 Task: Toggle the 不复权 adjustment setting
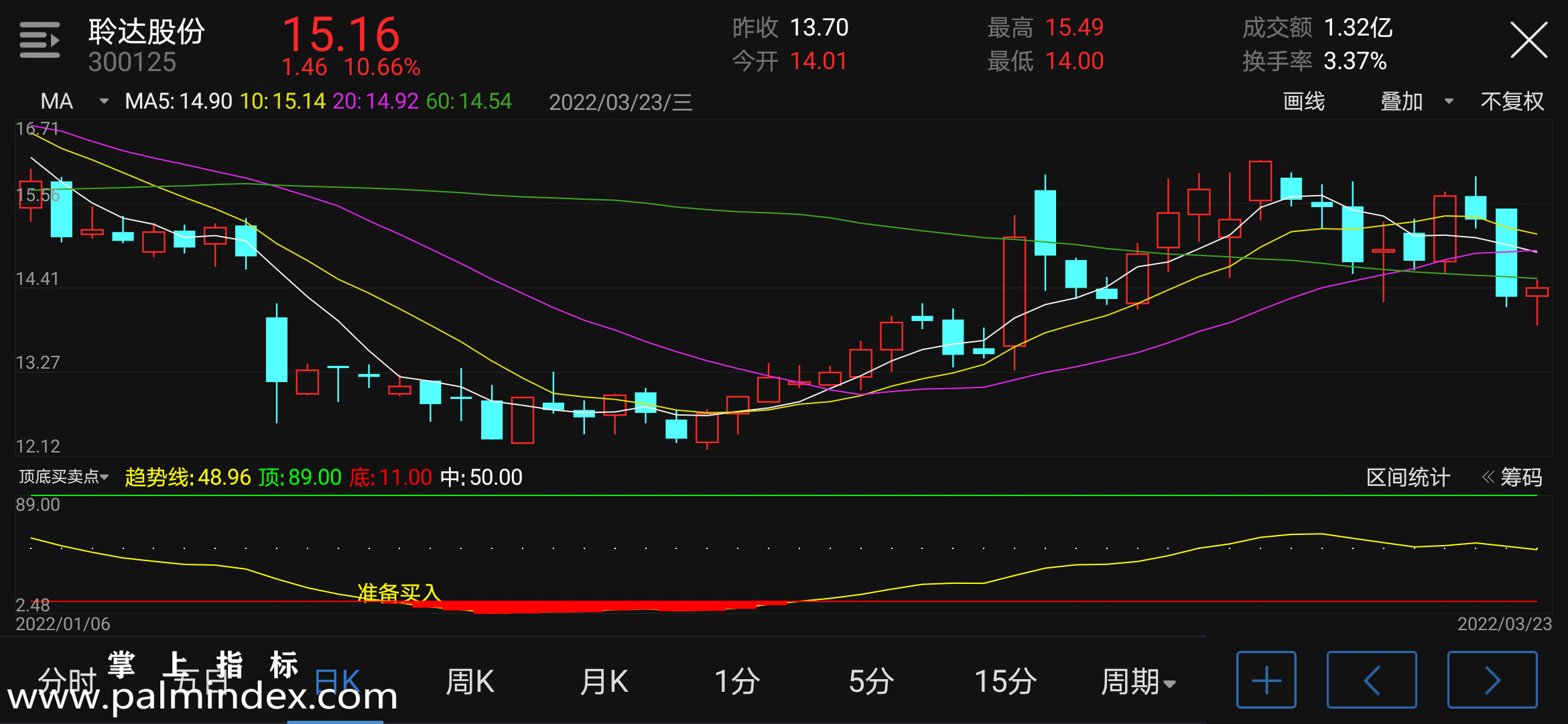pyautogui.click(x=1512, y=101)
